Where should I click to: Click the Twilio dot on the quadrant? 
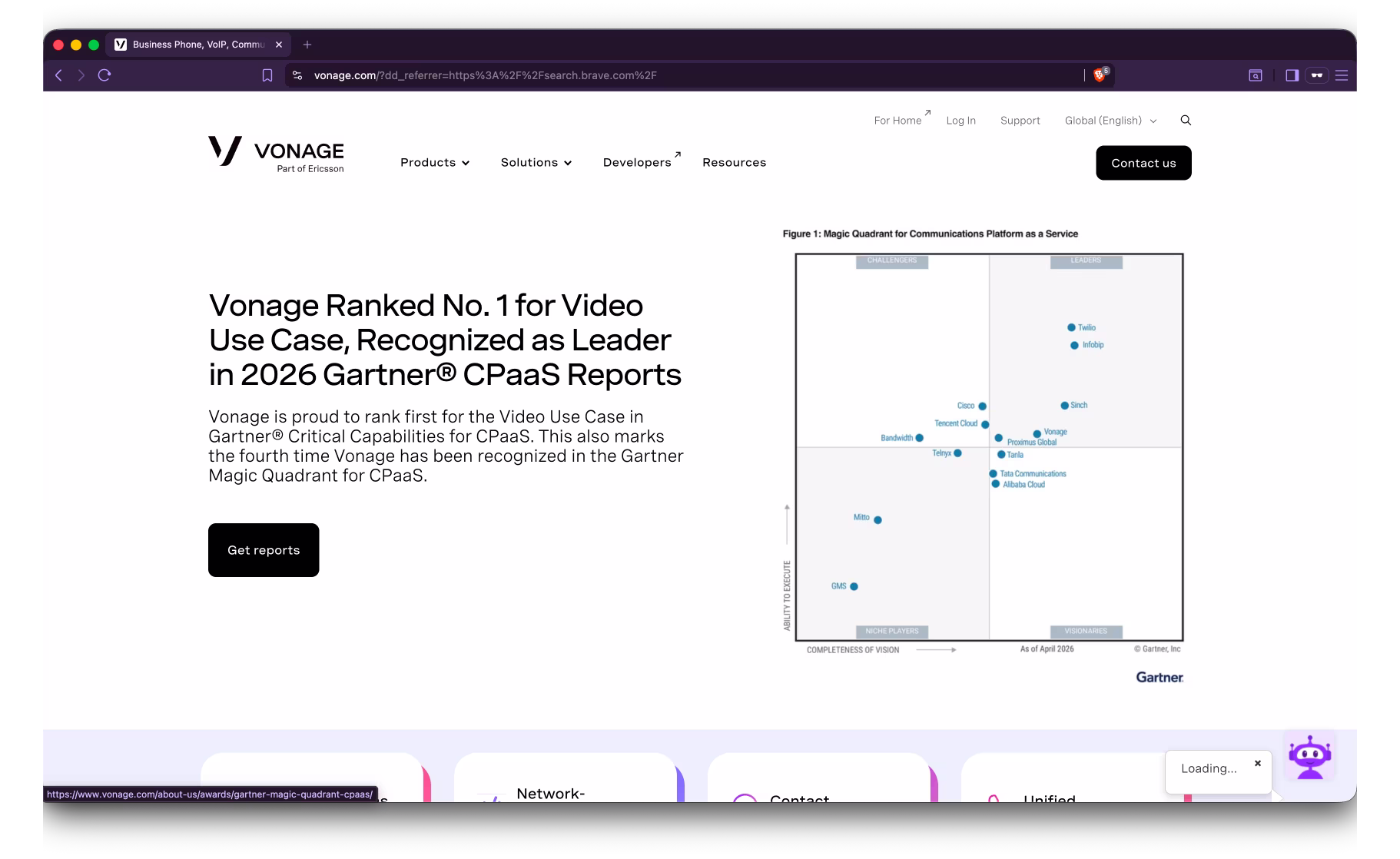[x=1071, y=327]
